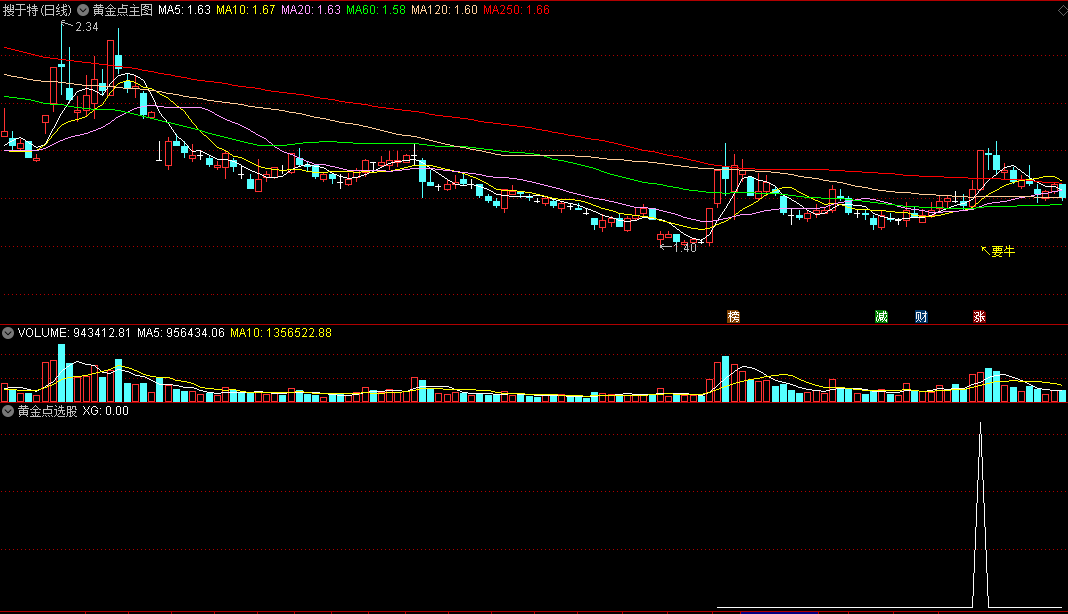Select the MA5: 1.63 price label
This screenshot has width=1068, height=614.
(x=185, y=10)
